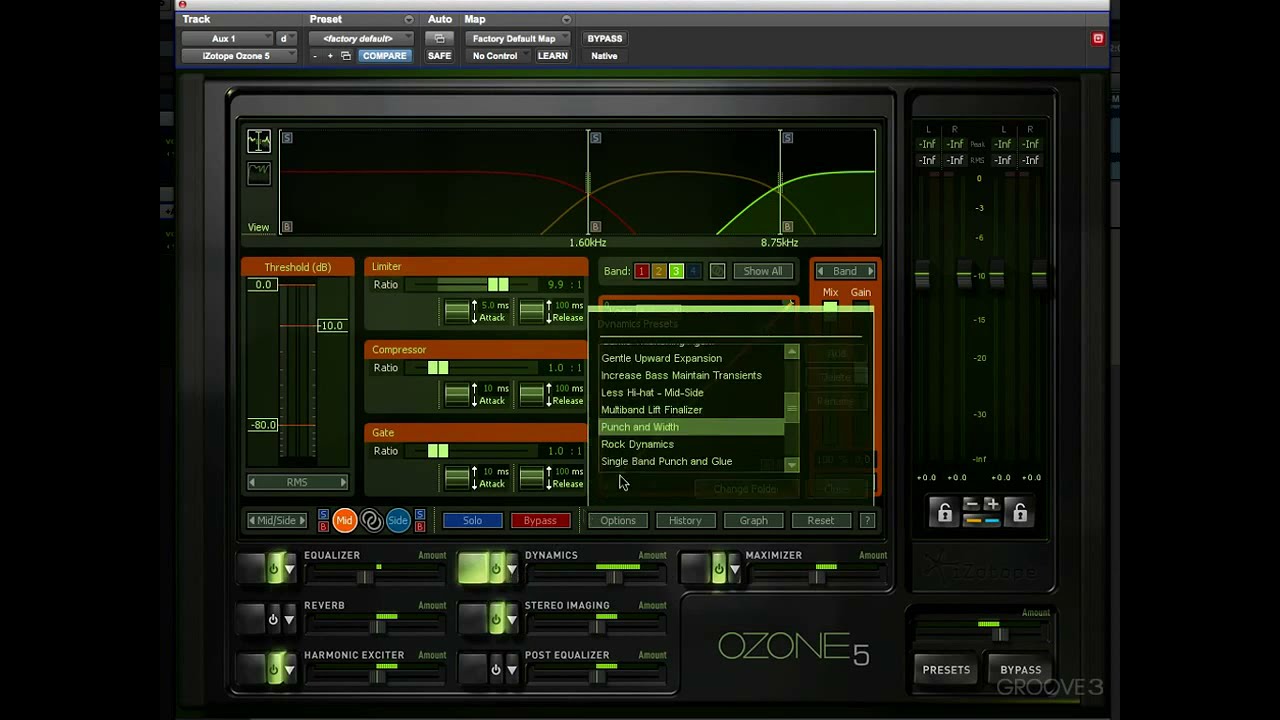1280x720 pixels.
Task: Click the previous preset minus button
Action: click(x=315, y=56)
